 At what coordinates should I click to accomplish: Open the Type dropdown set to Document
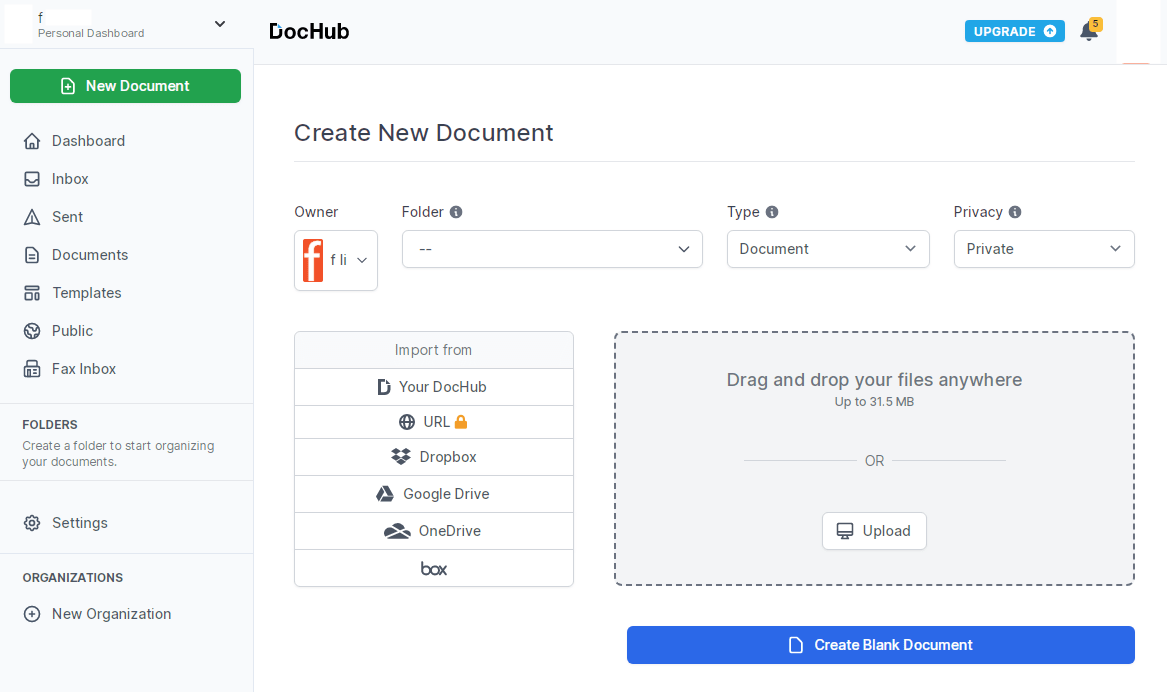click(x=828, y=249)
